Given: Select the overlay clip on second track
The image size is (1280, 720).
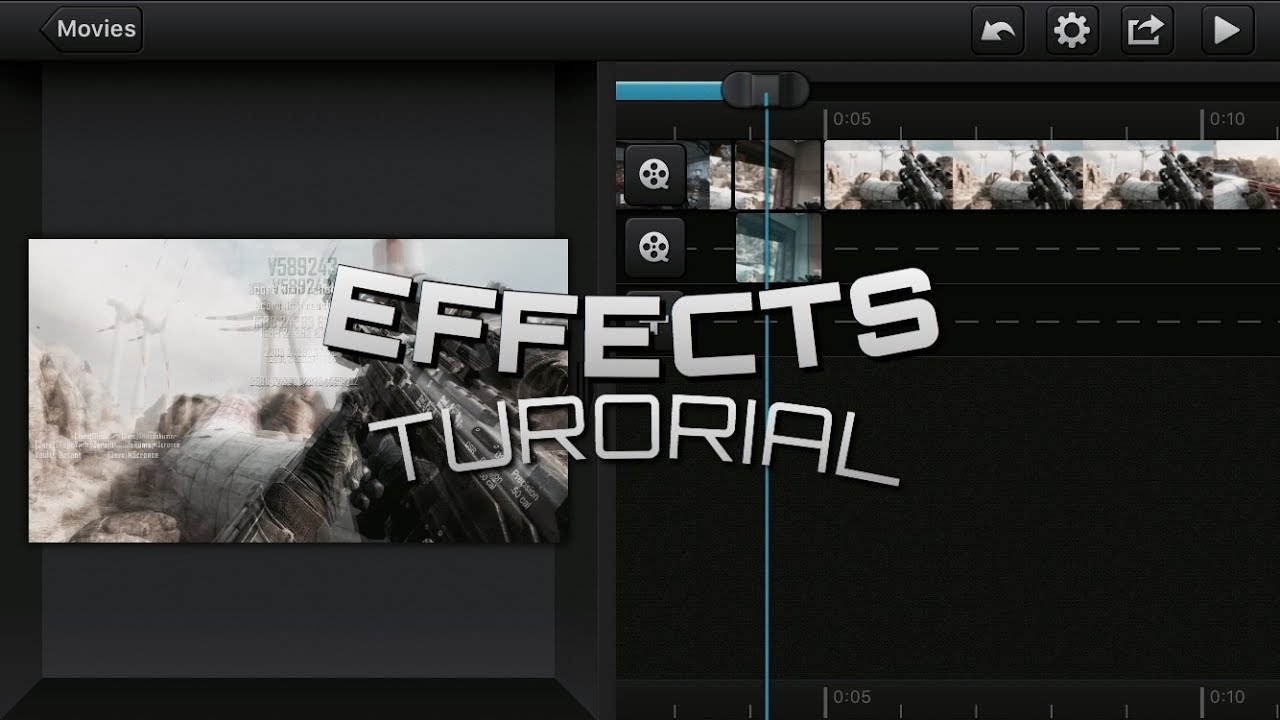Looking at the screenshot, I should click(778, 247).
